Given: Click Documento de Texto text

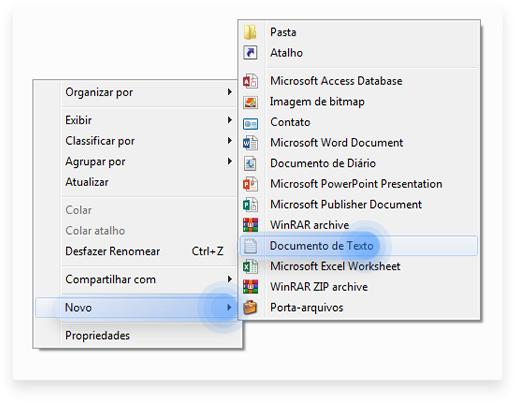Looking at the screenshot, I should pos(321,246).
